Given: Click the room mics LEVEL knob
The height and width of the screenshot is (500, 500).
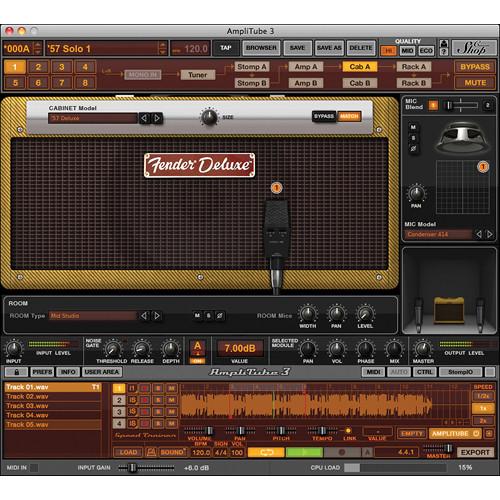Looking at the screenshot, I should click(x=365, y=314).
